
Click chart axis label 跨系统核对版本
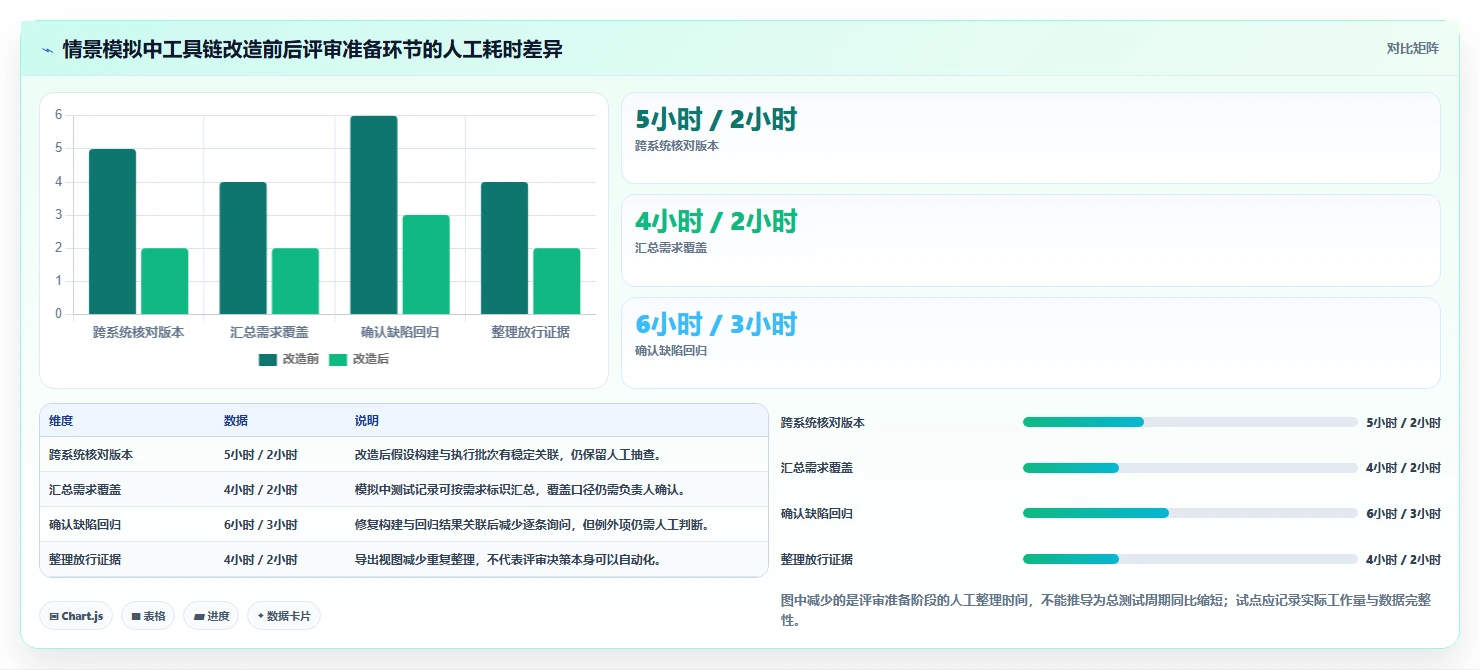138,332
